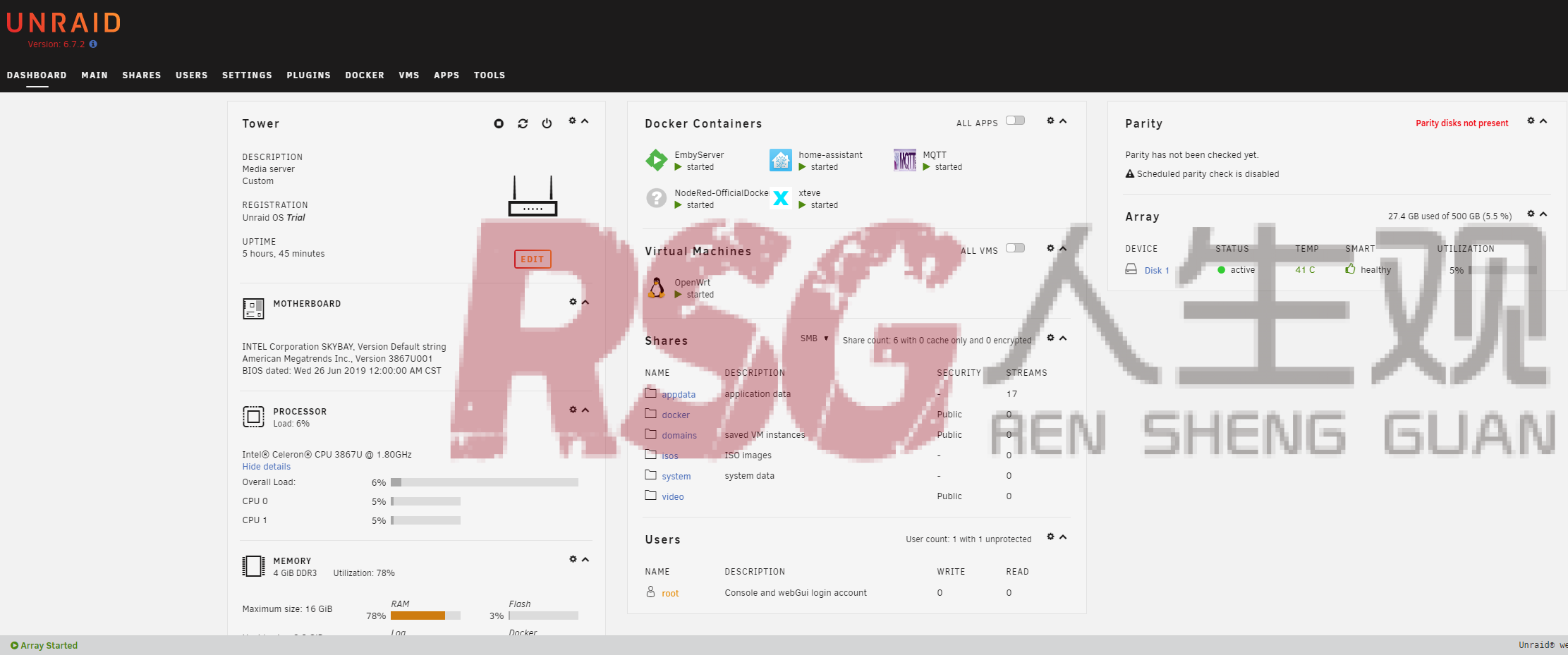Collapse the Docker Containers panel chevron

tap(1063, 121)
